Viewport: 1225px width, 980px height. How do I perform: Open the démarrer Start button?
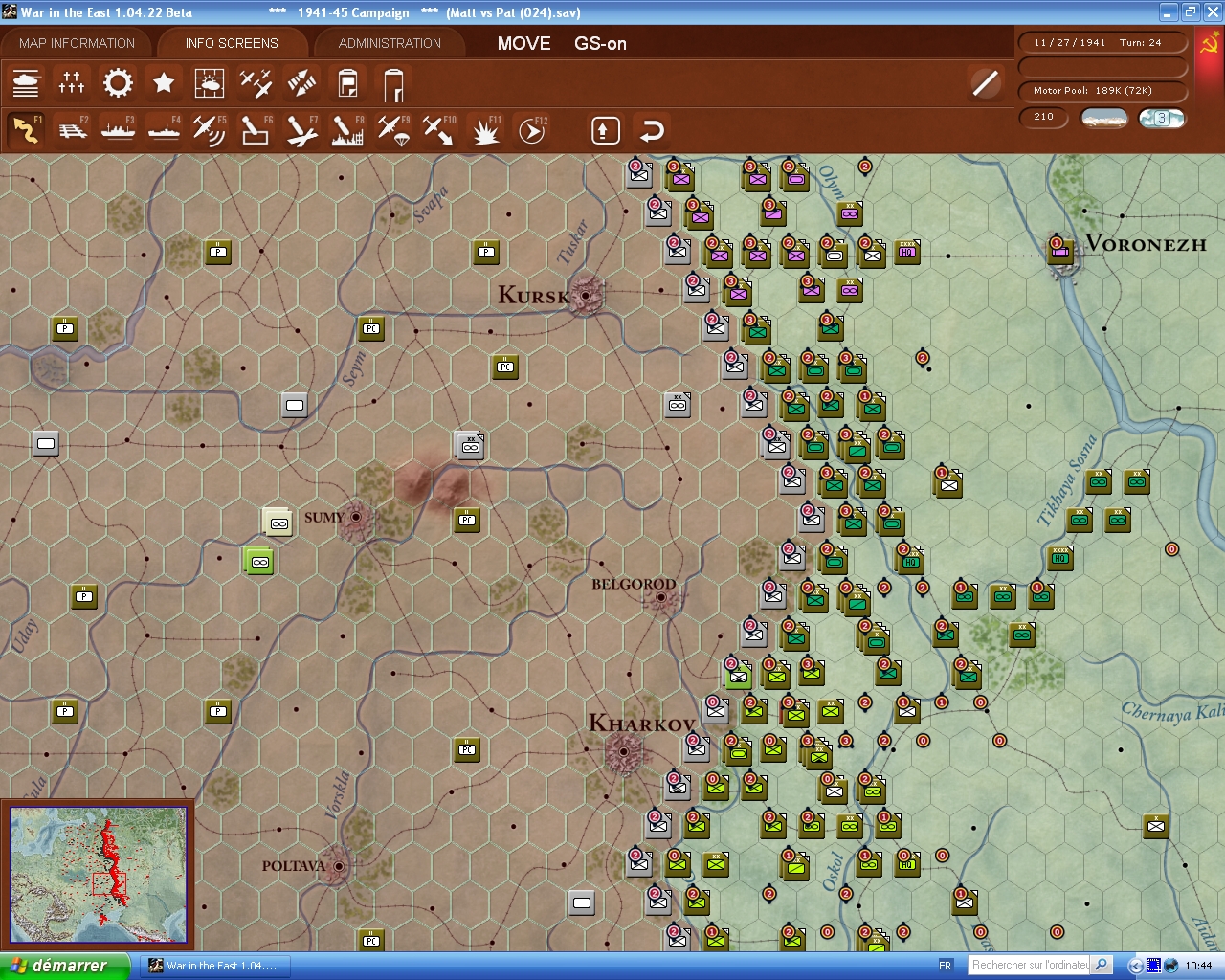(65, 966)
